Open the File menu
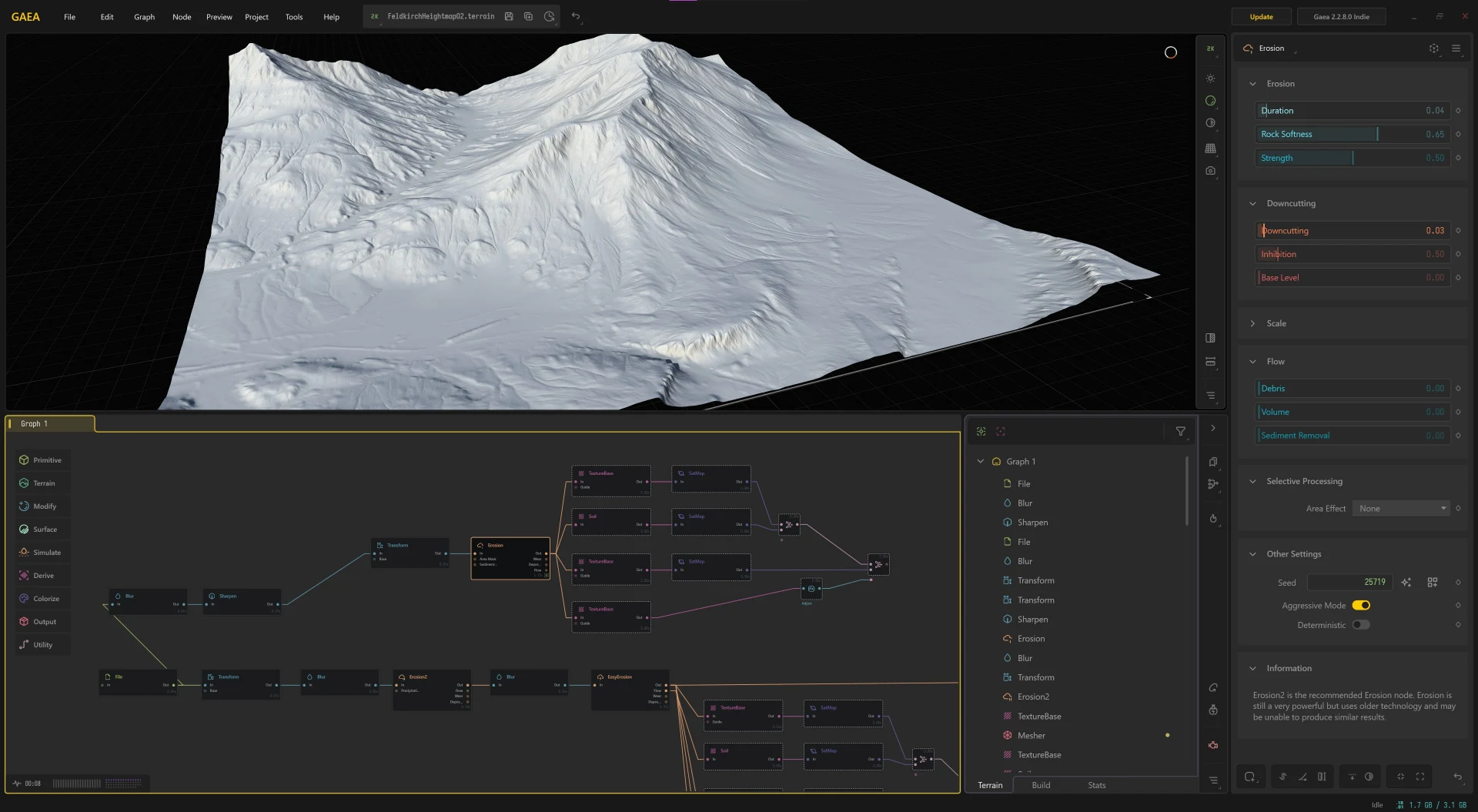Image resolution: width=1478 pixels, height=812 pixels. pyautogui.click(x=69, y=17)
